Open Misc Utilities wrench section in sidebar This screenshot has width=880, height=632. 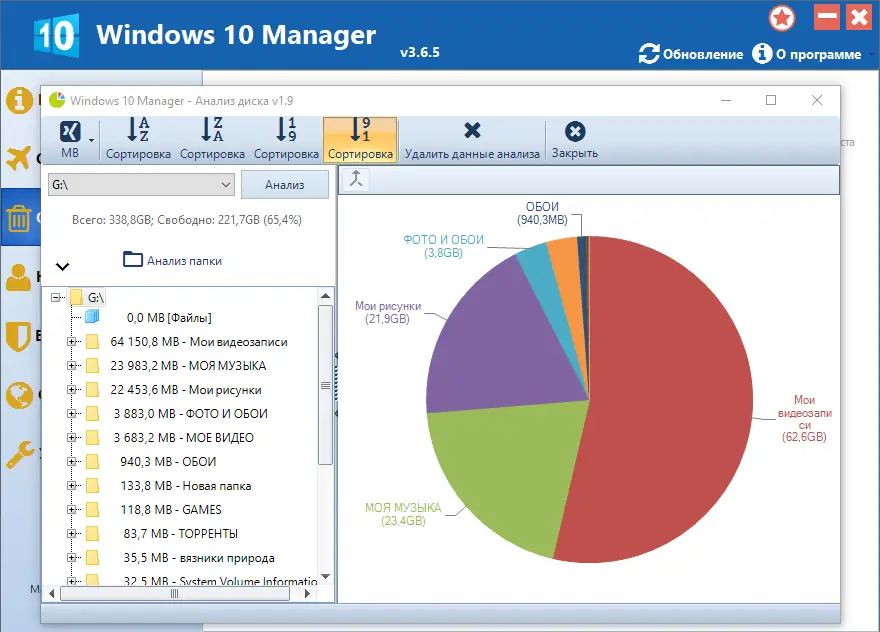(19, 454)
